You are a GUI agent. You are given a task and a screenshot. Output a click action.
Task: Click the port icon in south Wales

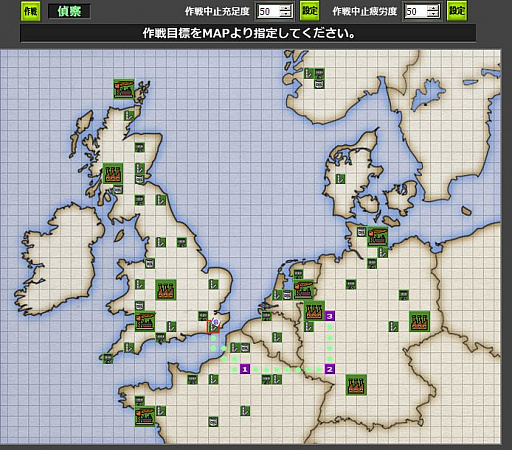(x=145, y=321)
